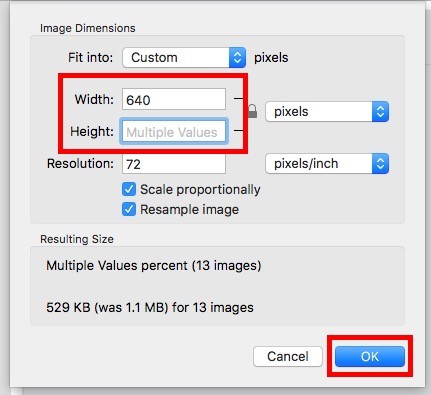Click the aspect ratio lock icon
This screenshot has height=395, width=431.
click(x=252, y=111)
